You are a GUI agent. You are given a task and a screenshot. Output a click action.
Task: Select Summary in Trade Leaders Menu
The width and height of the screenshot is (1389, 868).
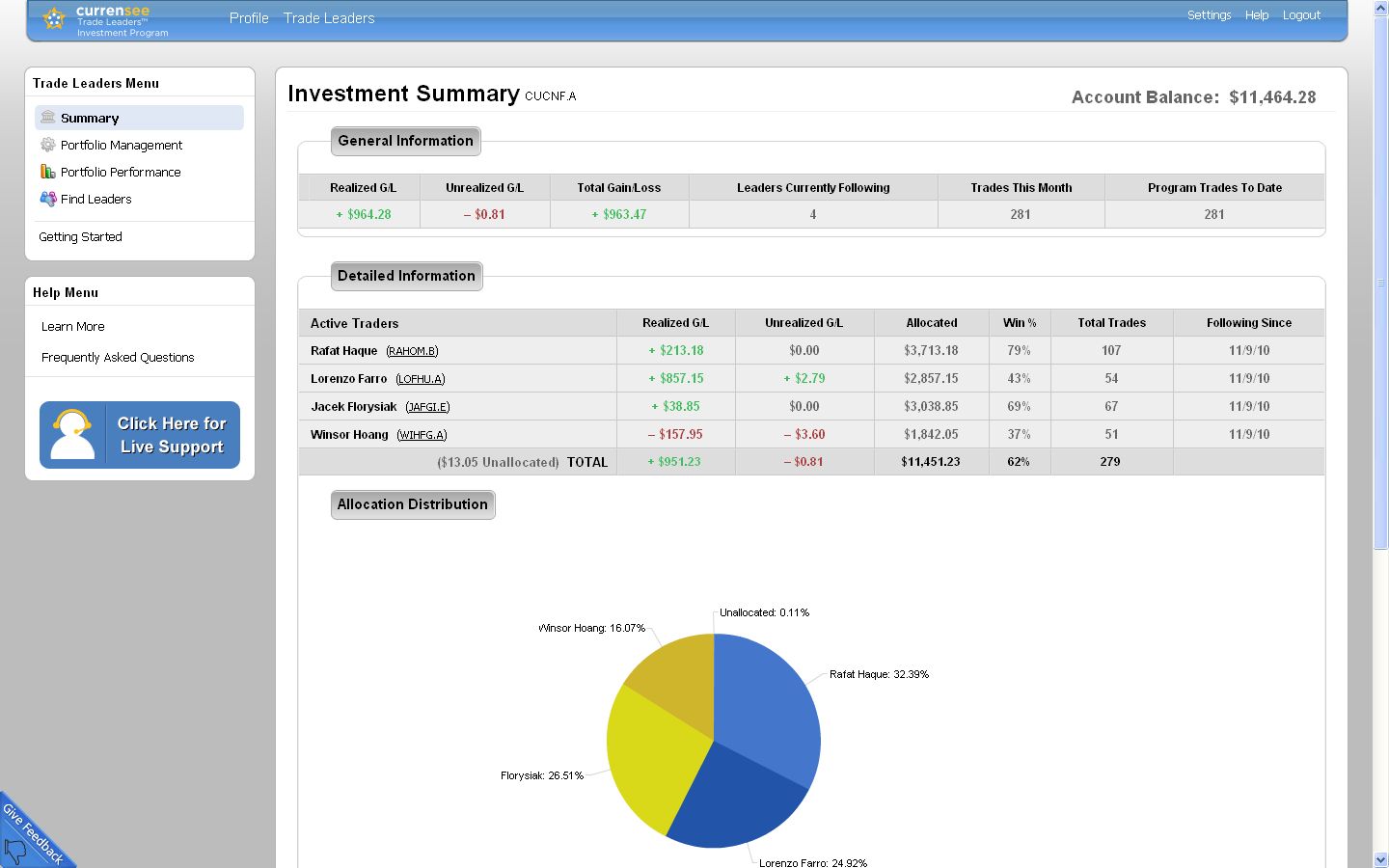(139, 118)
